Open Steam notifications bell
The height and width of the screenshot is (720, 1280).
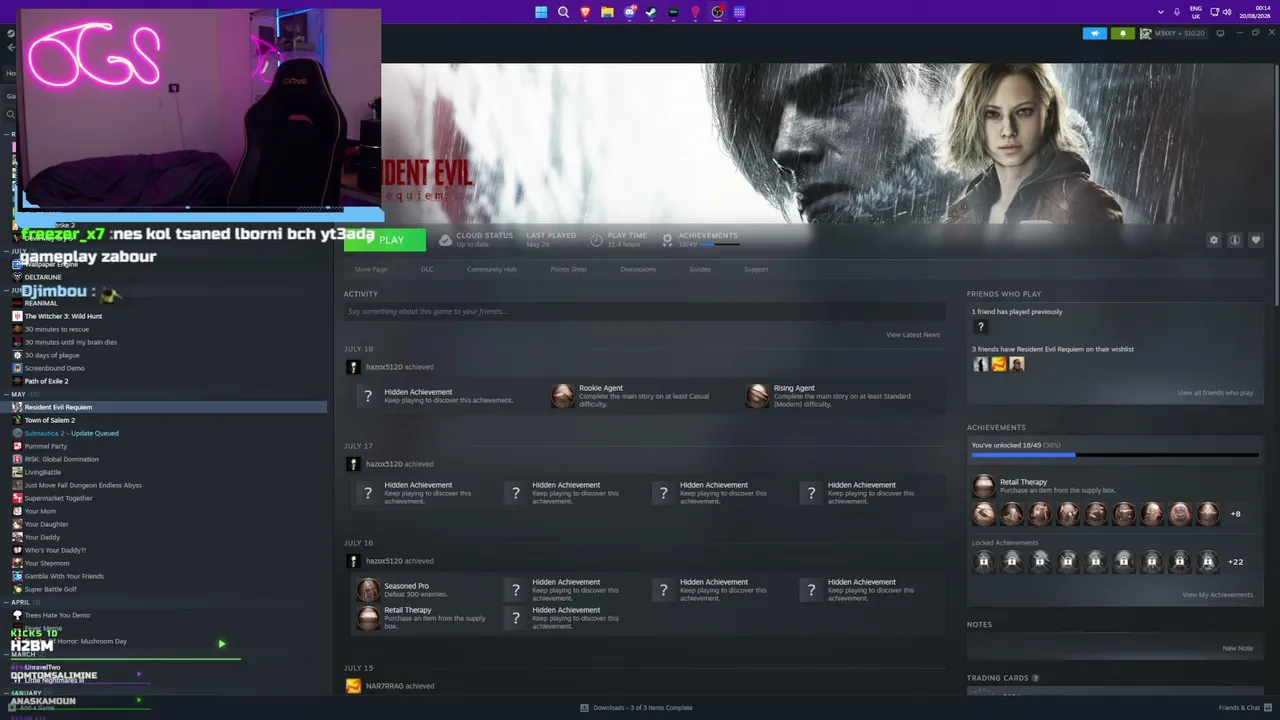pos(1122,33)
